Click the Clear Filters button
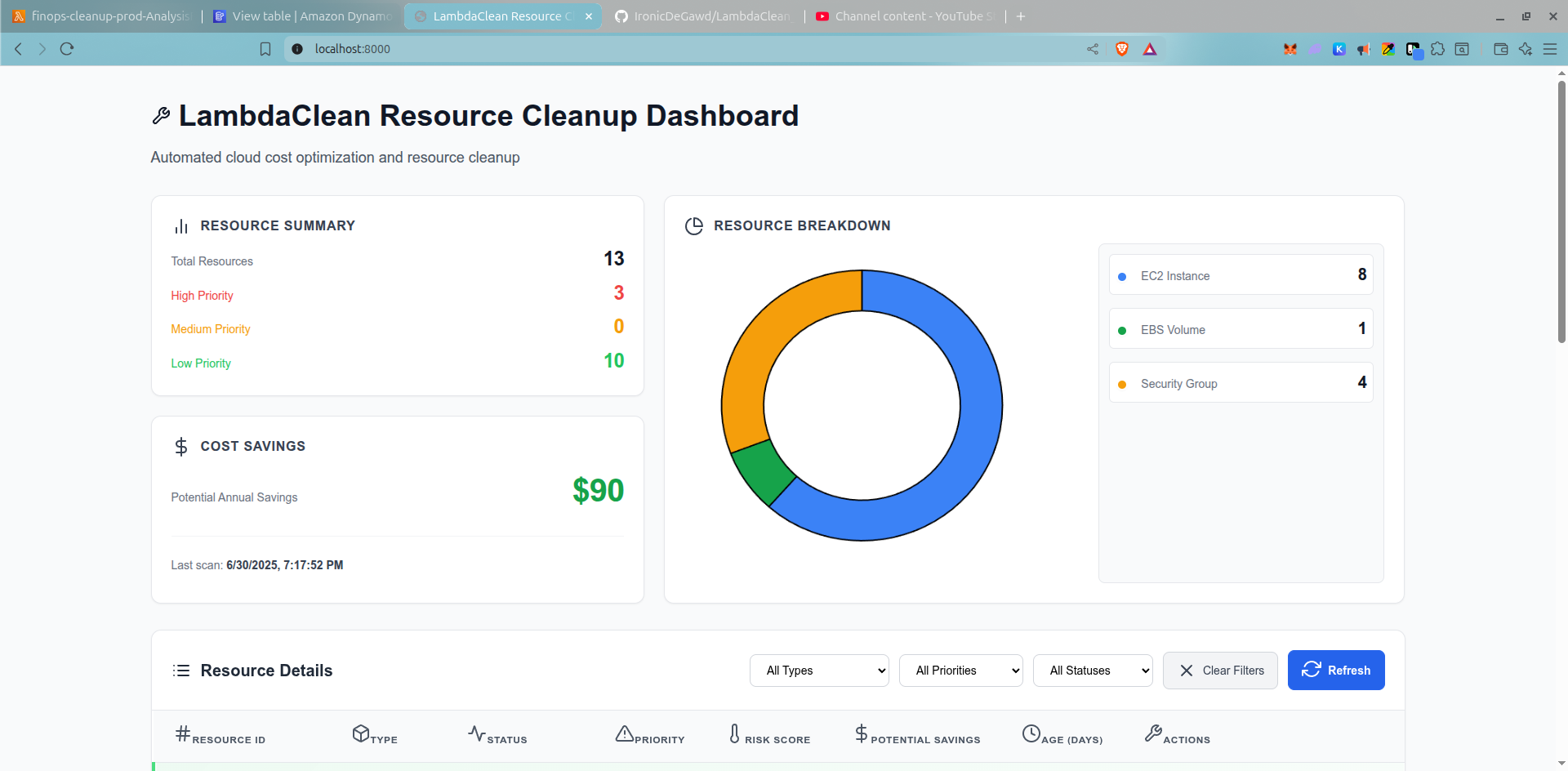The width and height of the screenshot is (1568, 771). pos(1220,671)
